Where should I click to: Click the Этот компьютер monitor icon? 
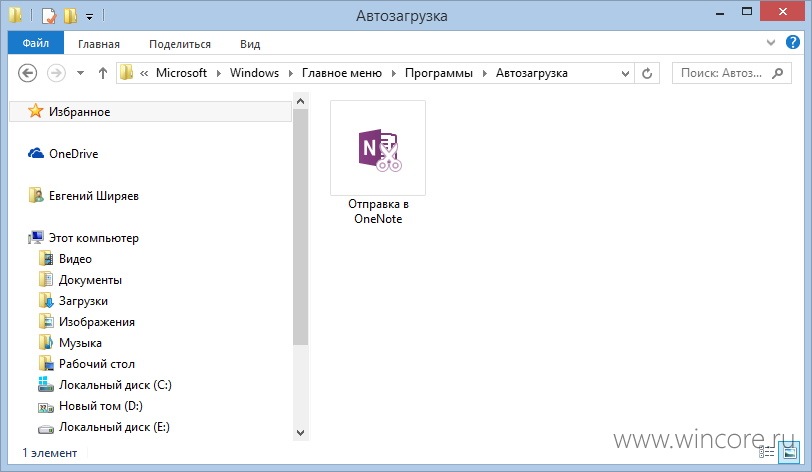click(x=36, y=237)
